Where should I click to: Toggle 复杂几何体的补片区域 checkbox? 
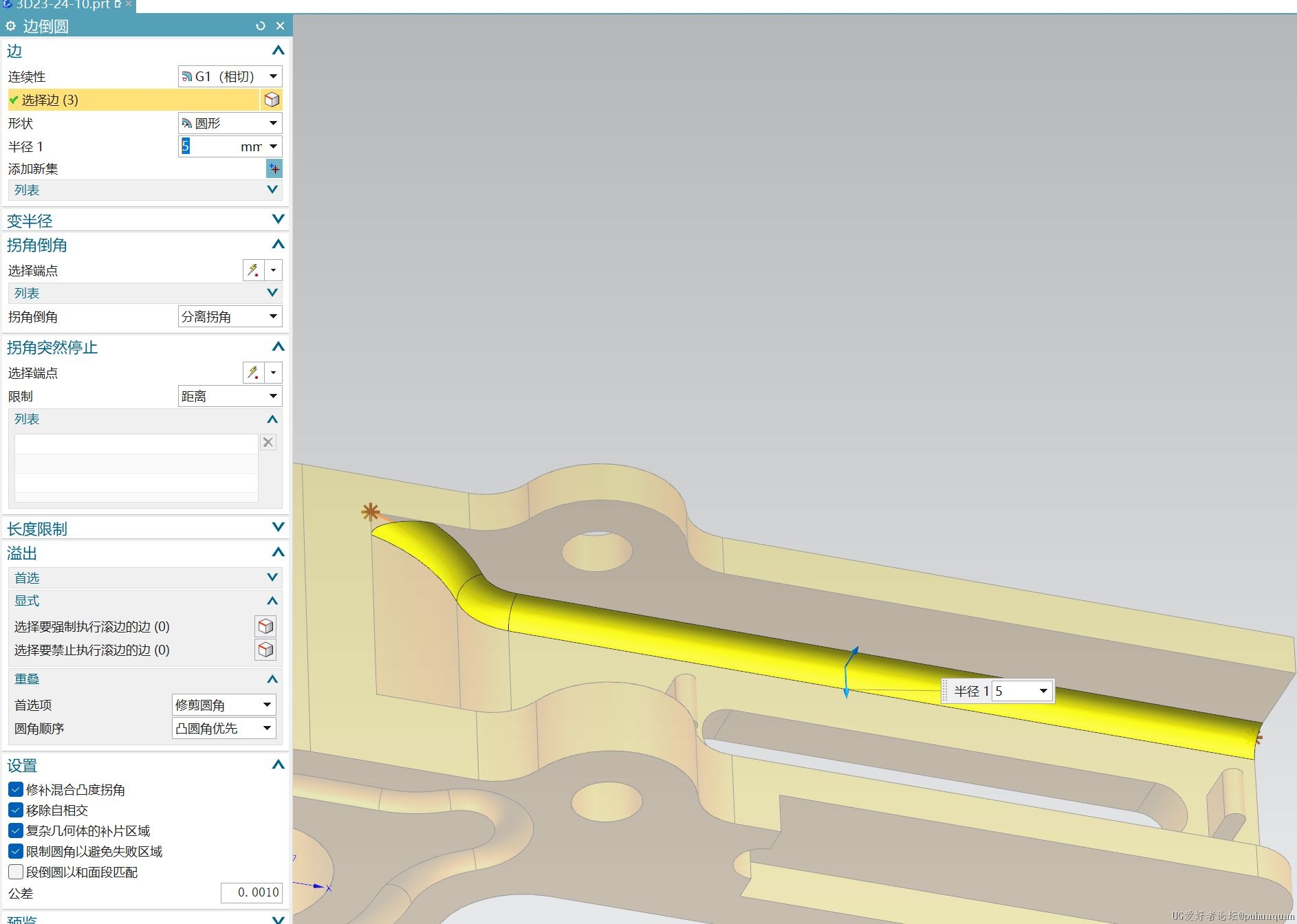[15, 830]
